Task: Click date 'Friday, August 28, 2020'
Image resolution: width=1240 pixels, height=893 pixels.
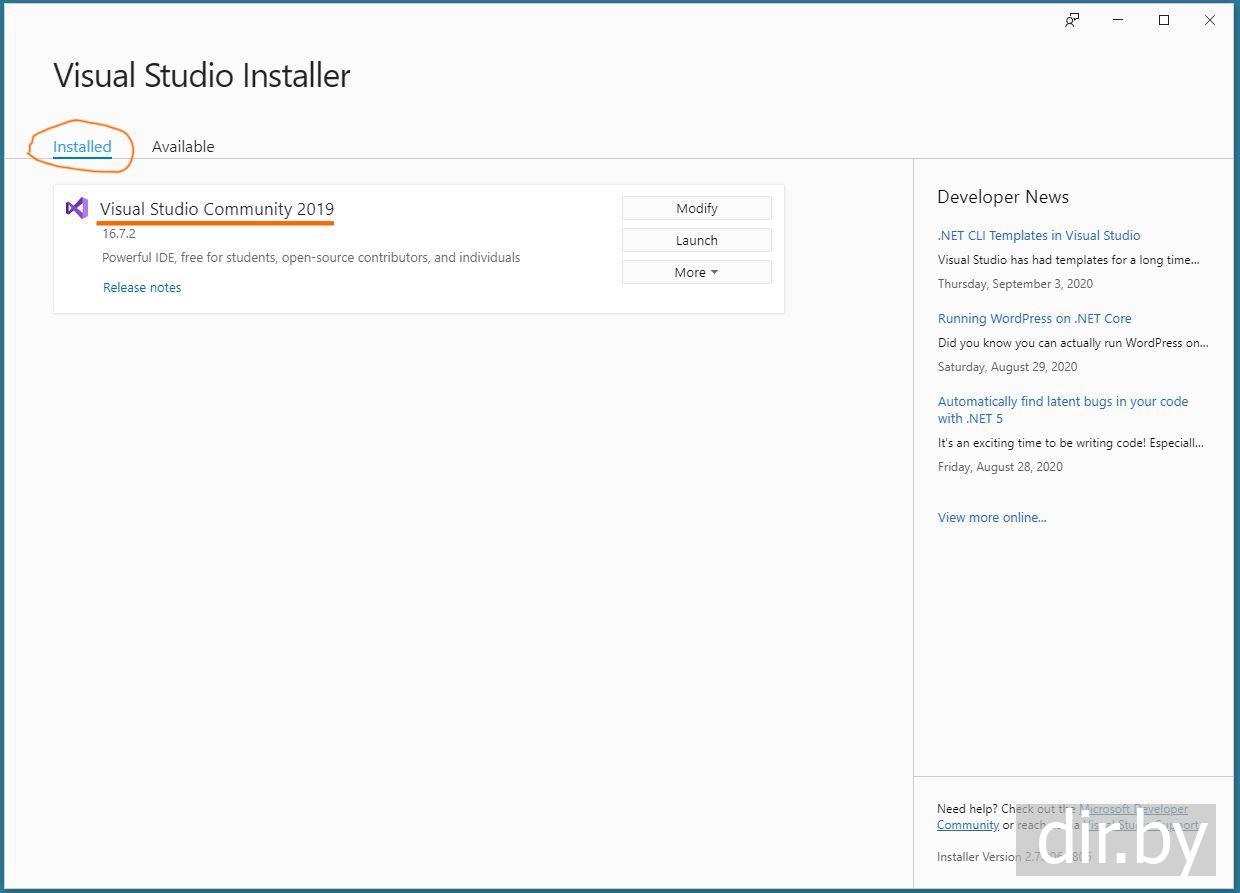Action: coord(1000,466)
